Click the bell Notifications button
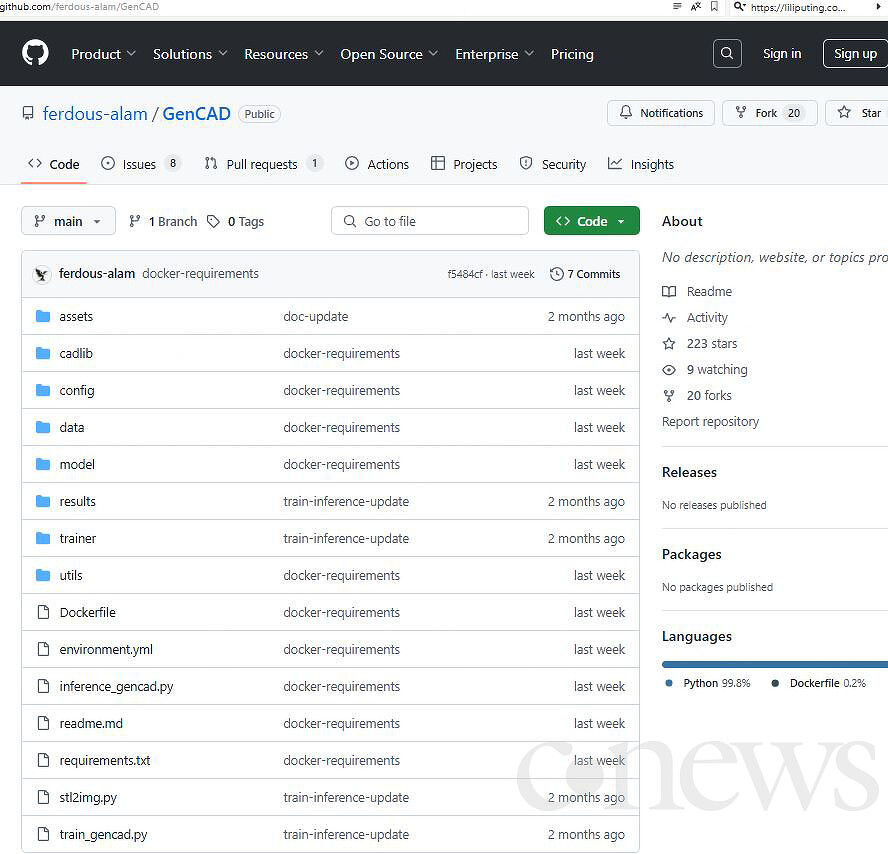 [x=660, y=113]
